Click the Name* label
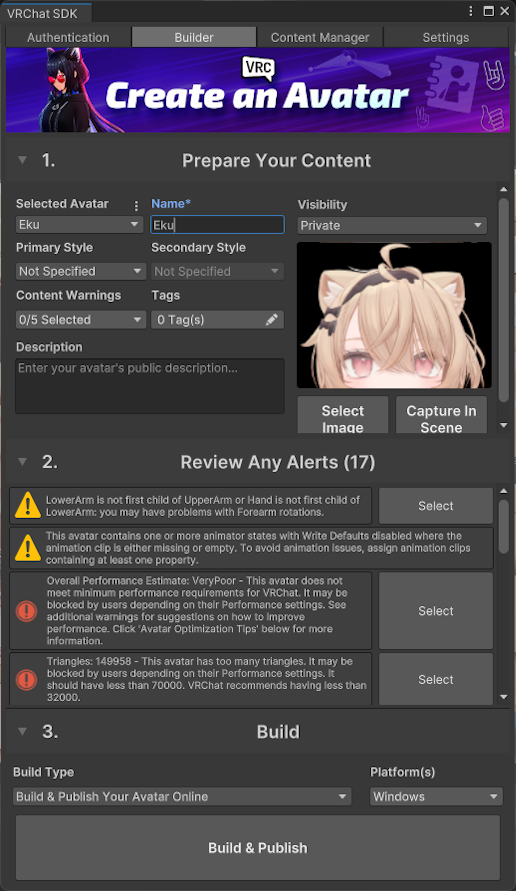 pos(171,203)
